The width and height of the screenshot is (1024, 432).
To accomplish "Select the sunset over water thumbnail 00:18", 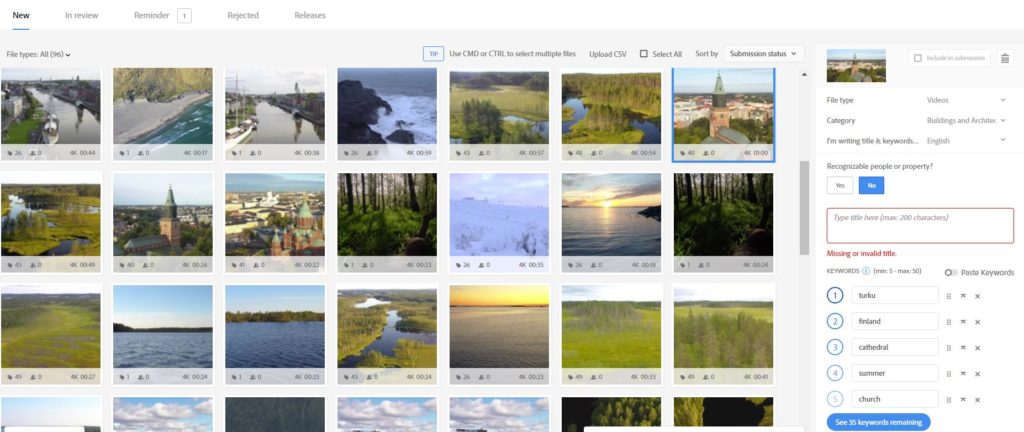I will (x=611, y=222).
